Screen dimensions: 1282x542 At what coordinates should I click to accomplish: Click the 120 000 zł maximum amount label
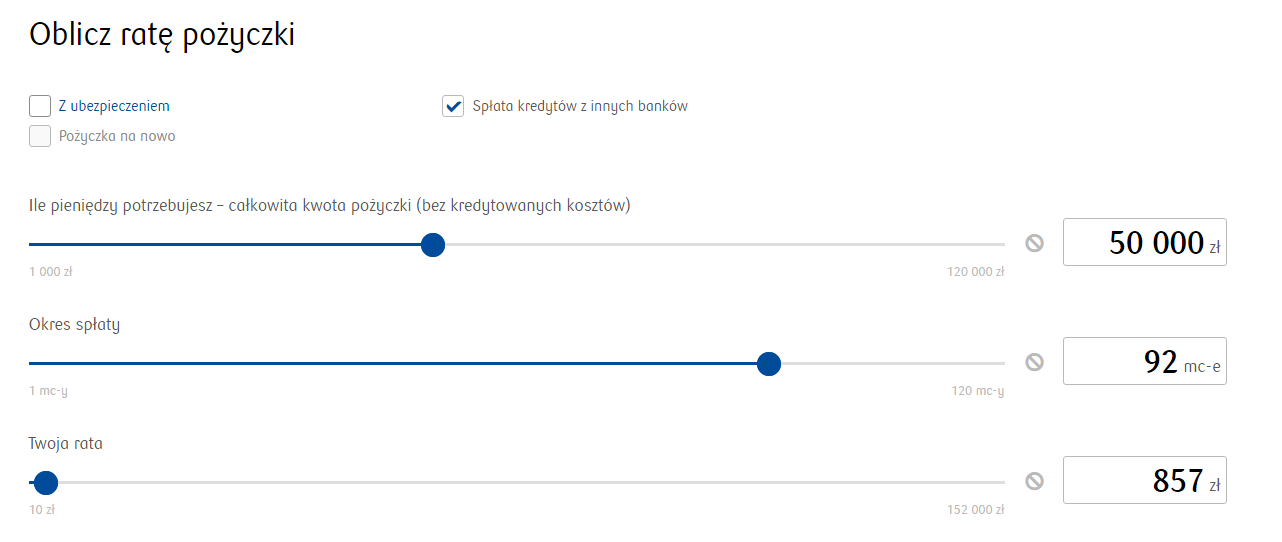pyautogui.click(x=975, y=272)
